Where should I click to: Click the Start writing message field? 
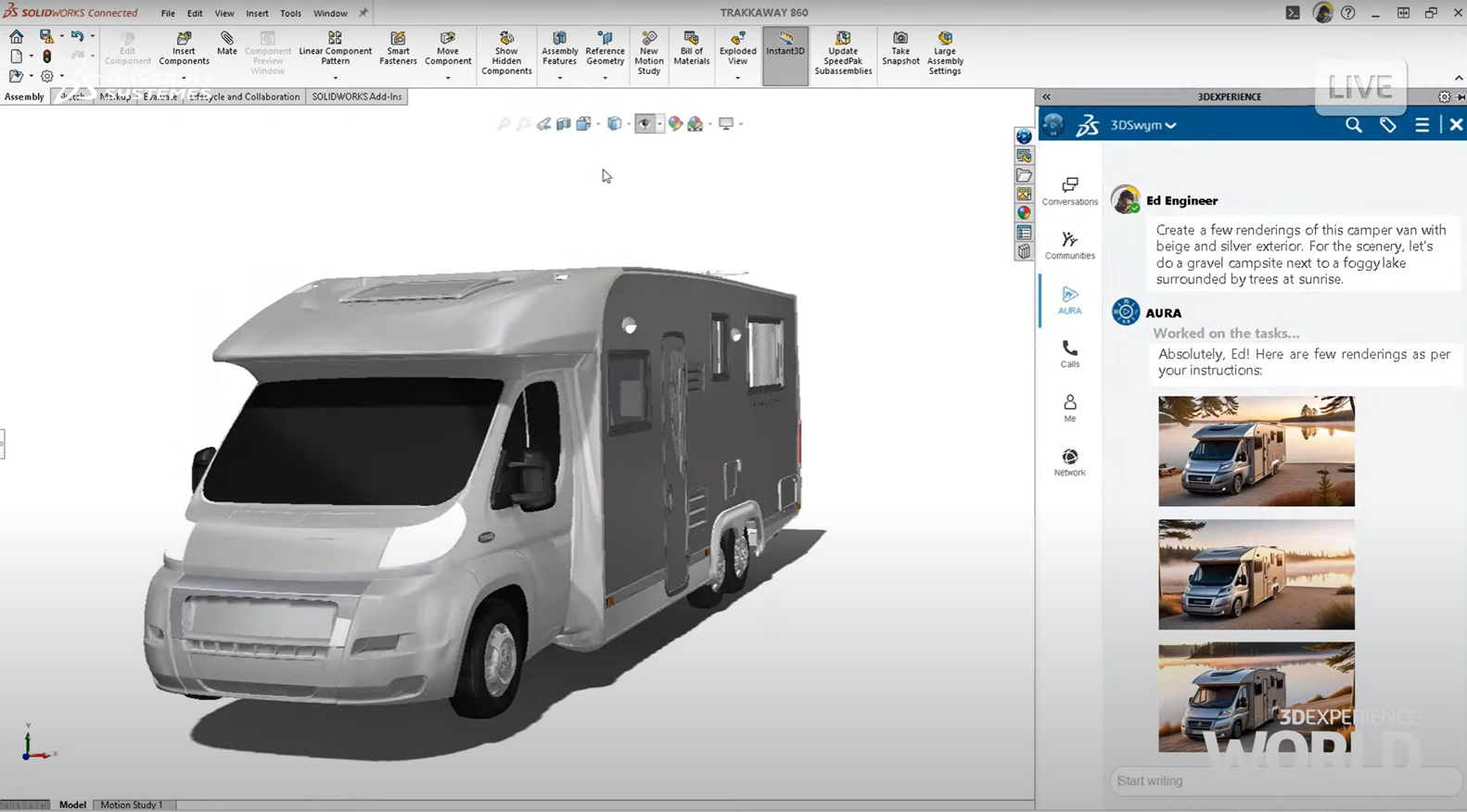coord(1284,780)
